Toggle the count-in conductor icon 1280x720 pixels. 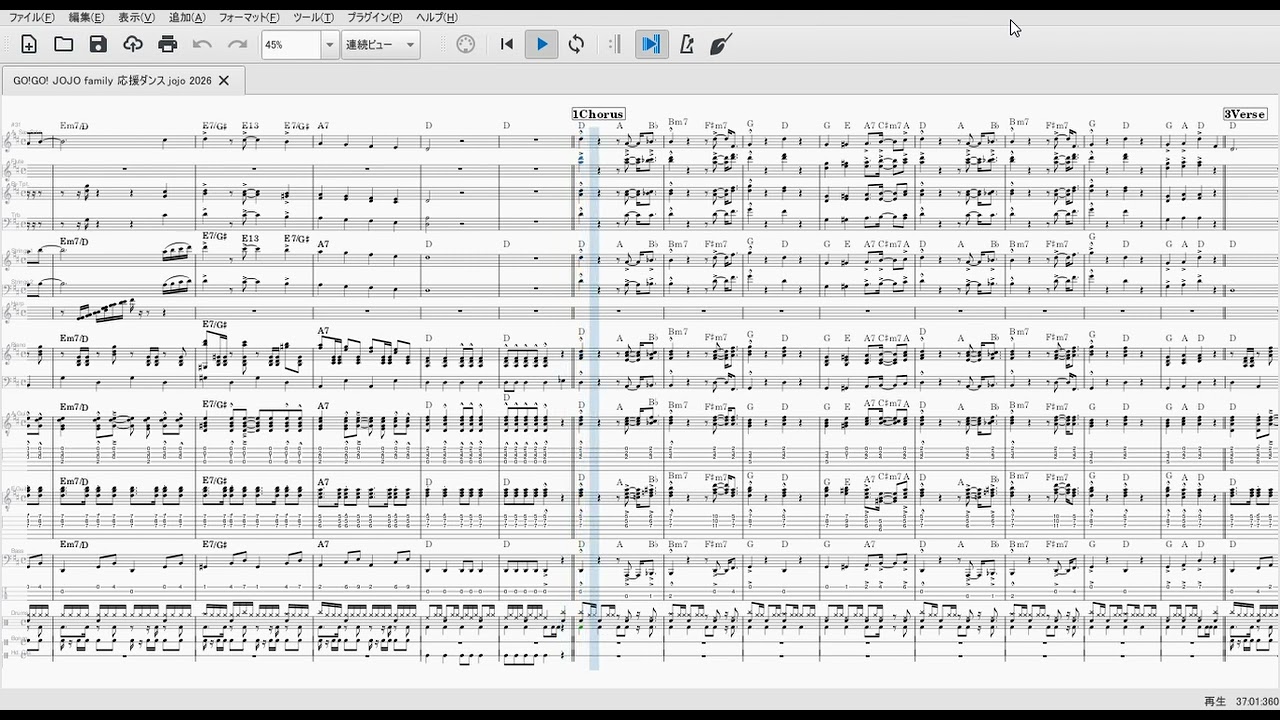coord(721,44)
